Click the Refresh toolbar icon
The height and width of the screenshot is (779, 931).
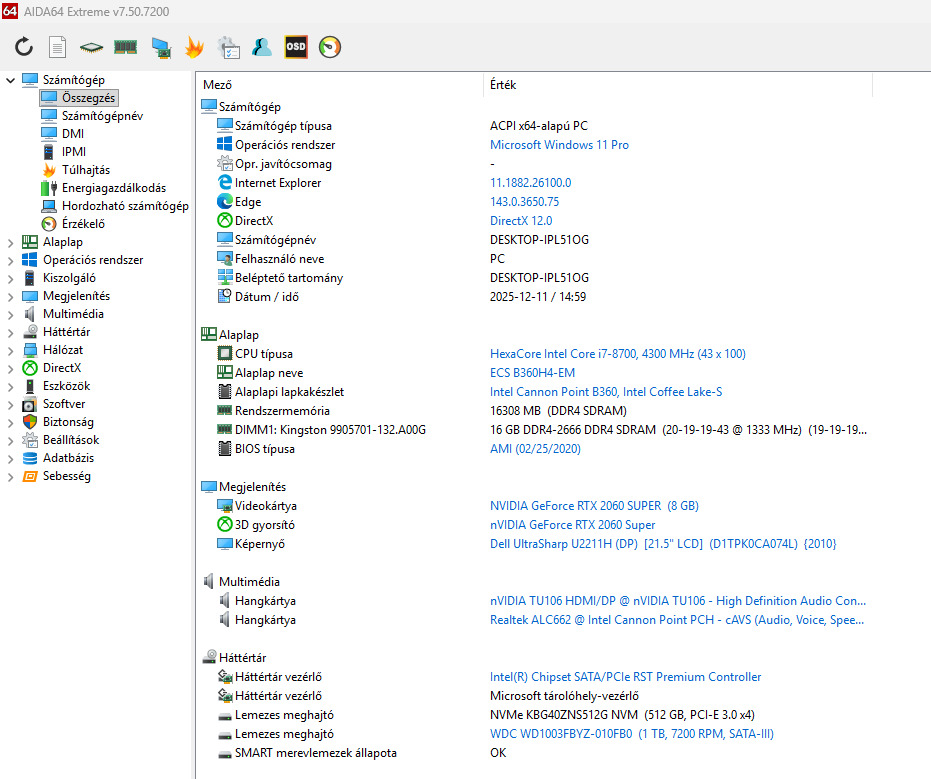pyautogui.click(x=24, y=47)
